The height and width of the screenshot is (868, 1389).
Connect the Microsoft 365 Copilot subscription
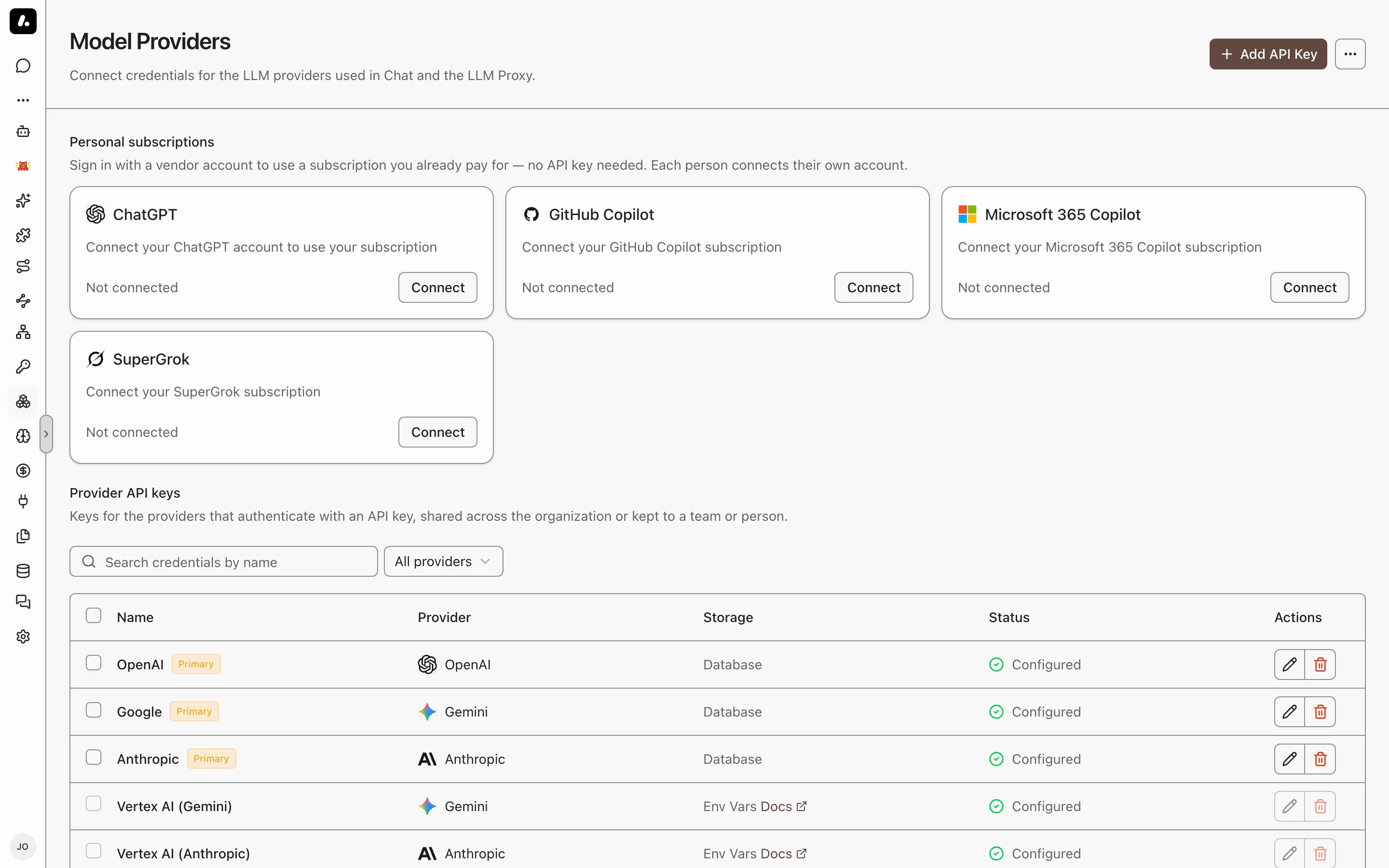click(1309, 287)
